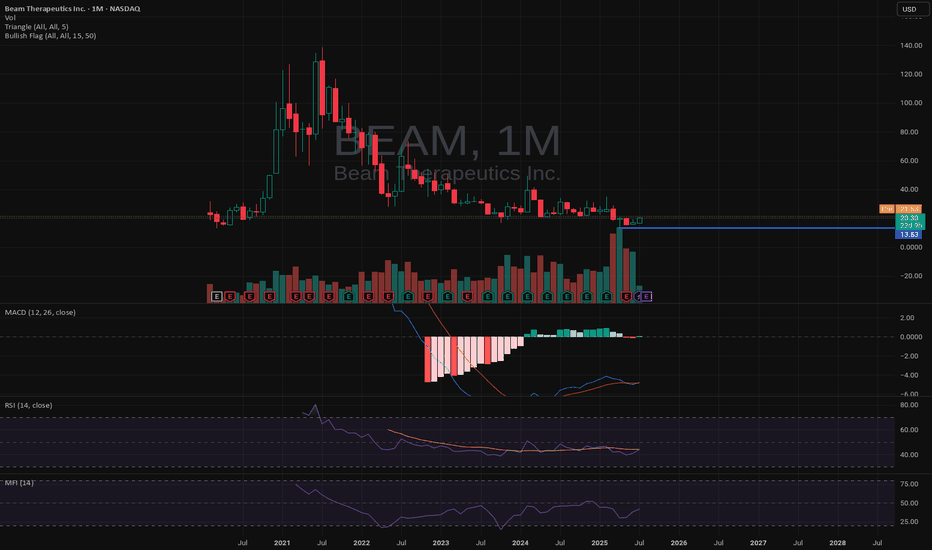
Task: Open the green August 2022 earnings marker
Action: point(408,296)
